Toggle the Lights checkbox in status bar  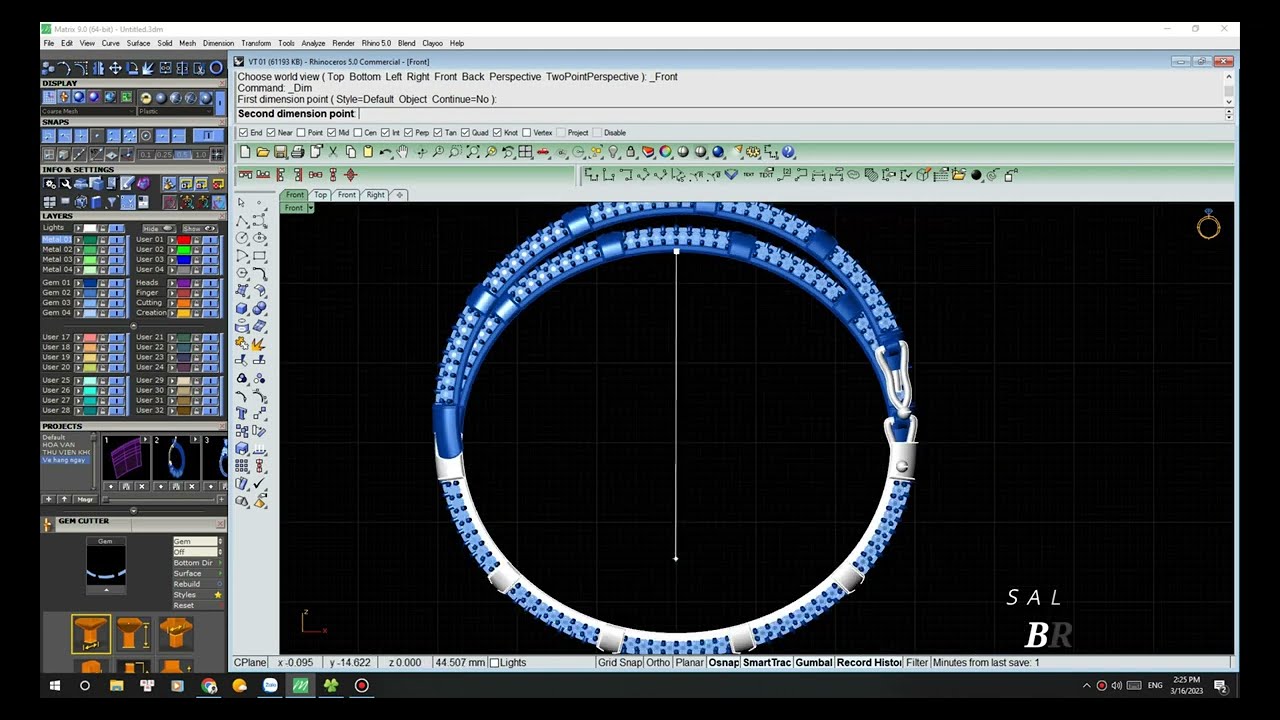[x=494, y=663]
